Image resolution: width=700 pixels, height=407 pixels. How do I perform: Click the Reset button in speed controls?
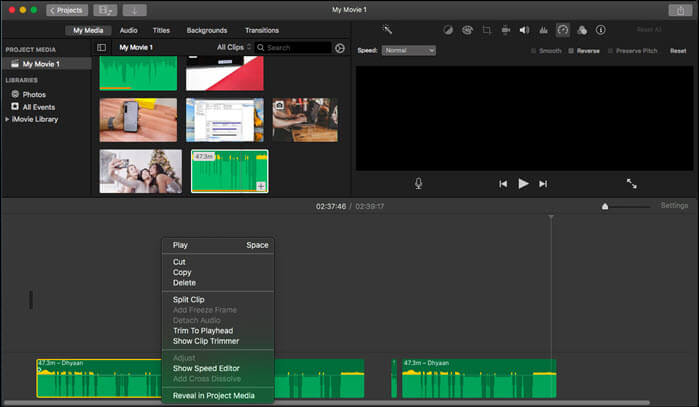coord(677,50)
